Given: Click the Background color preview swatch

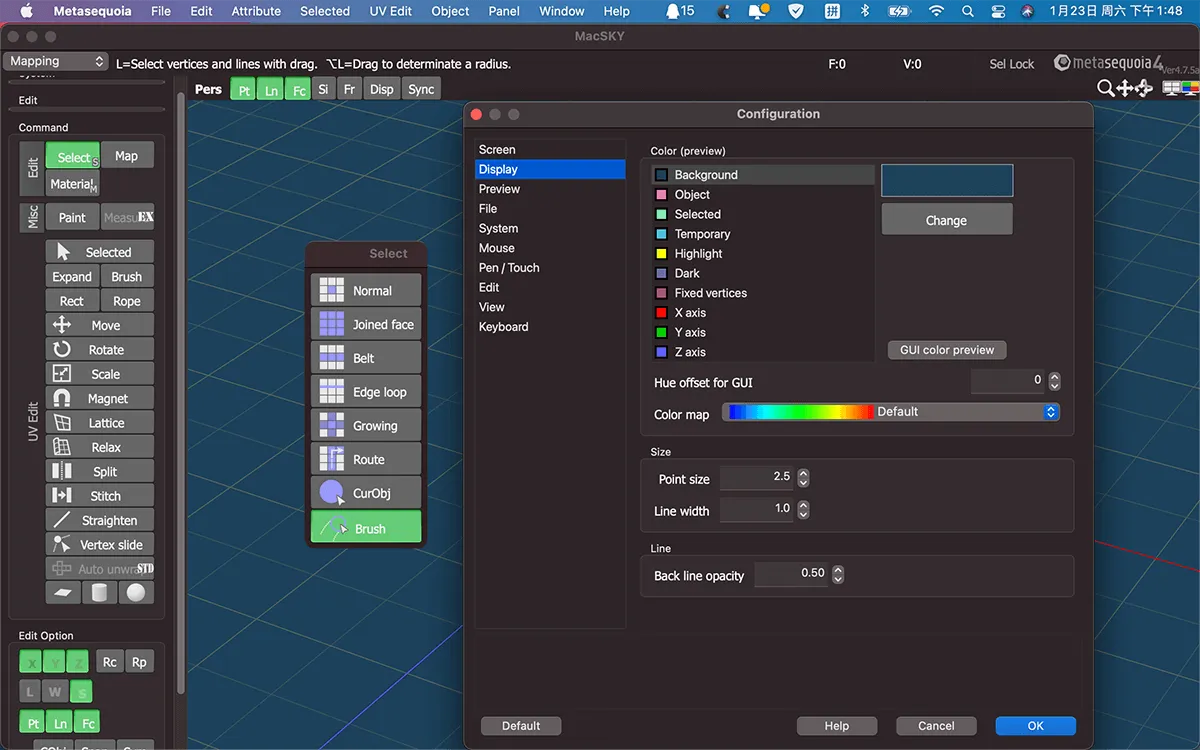Looking at the screenshot, I should tap(946, 181).
